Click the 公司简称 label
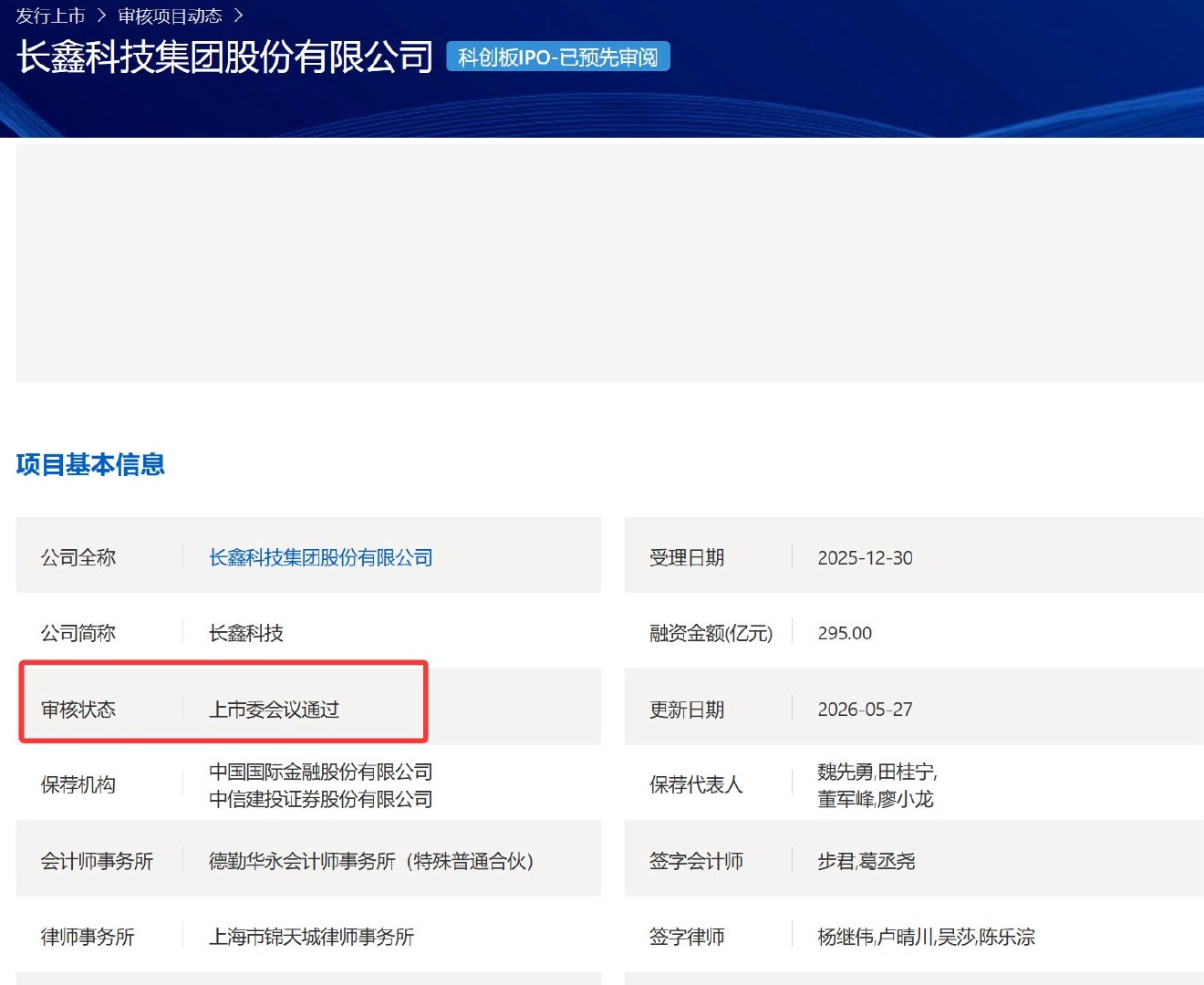Image resolution: width=1204 pixels, height=985 pixels. 78,633
